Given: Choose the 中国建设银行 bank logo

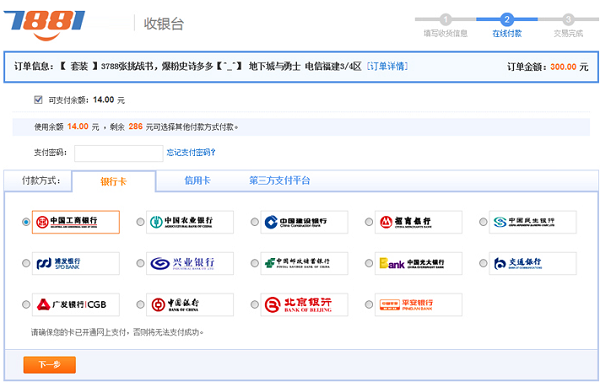Looking at the screenshot, I should coord(304,222).
